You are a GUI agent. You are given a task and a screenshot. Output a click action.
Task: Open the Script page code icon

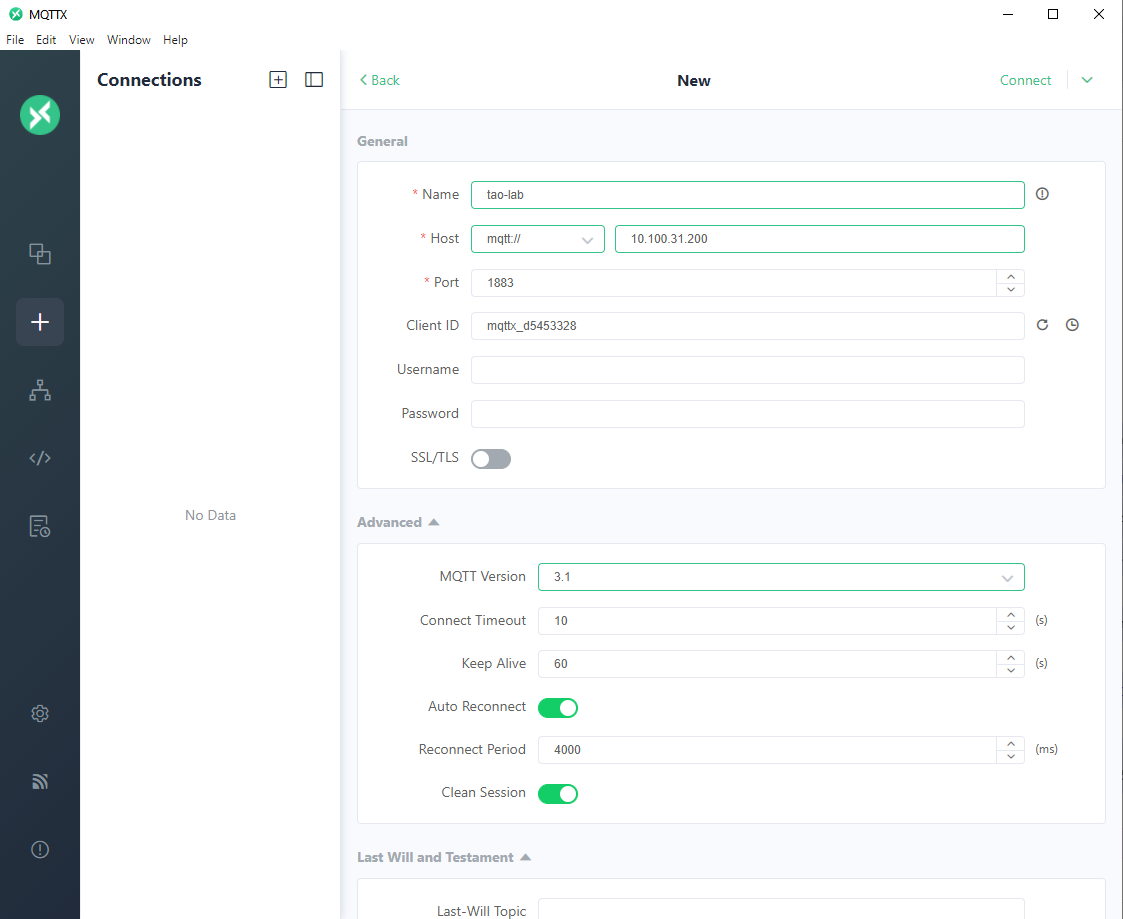(40, 458)
